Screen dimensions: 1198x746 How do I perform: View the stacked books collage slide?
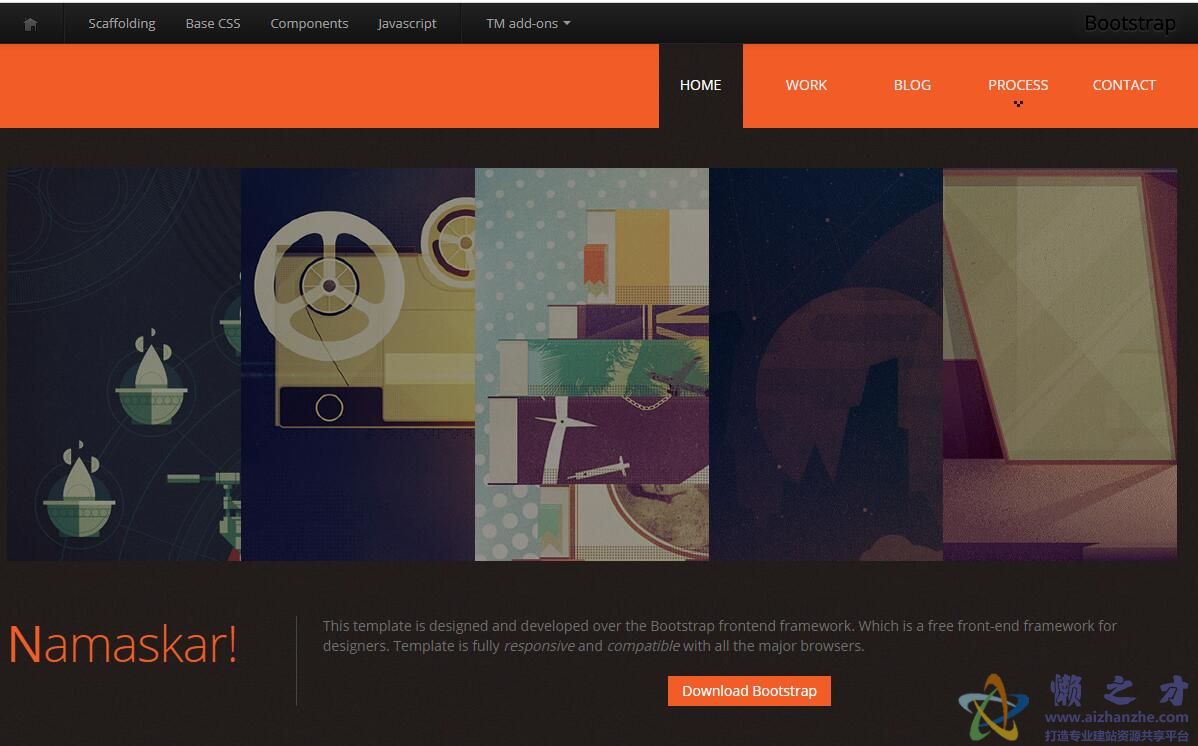click(591, 365)
